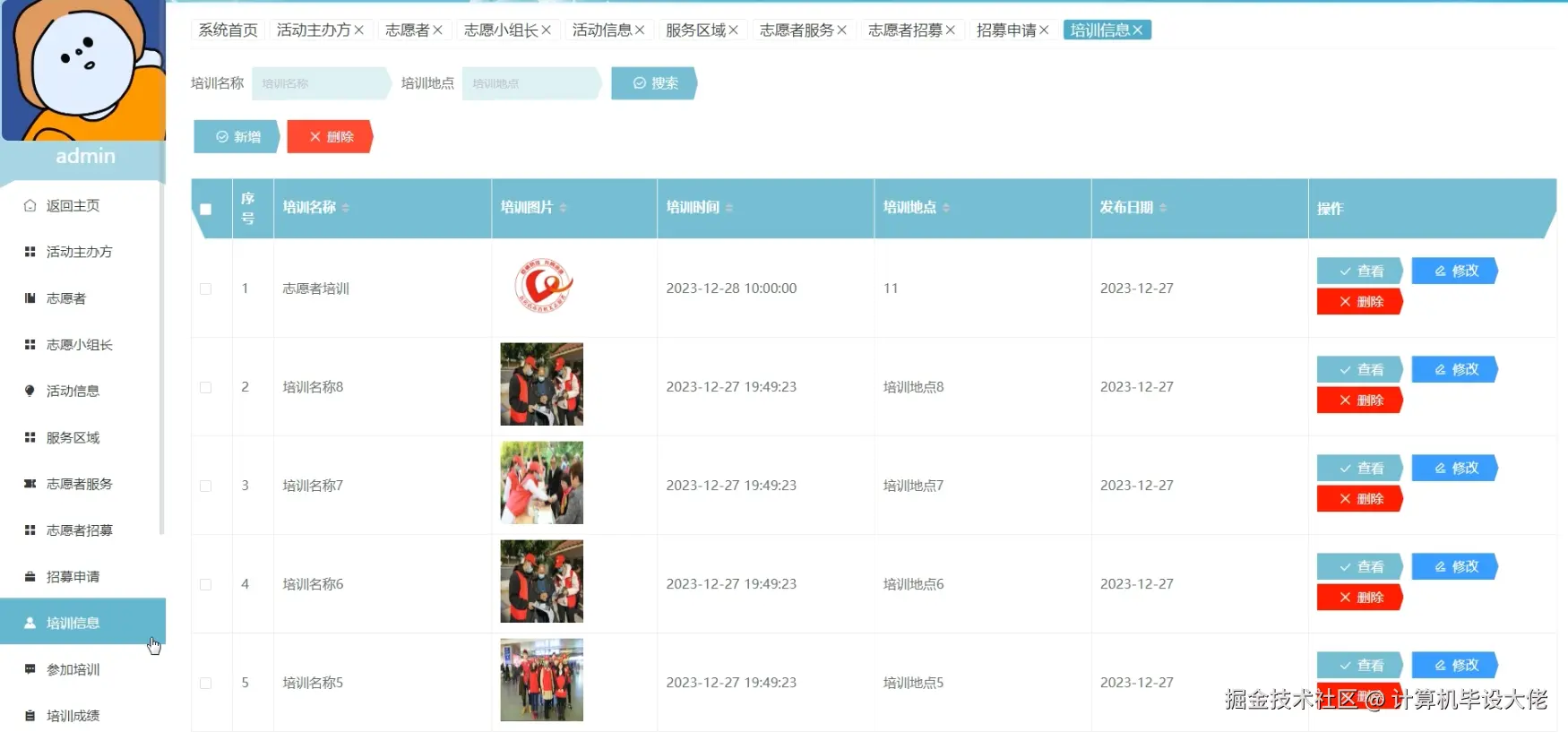The width and height of the screenshot is (1568, 732).
Task: Close the active 培训信息 tab with its X
Action: [1137, 30]
